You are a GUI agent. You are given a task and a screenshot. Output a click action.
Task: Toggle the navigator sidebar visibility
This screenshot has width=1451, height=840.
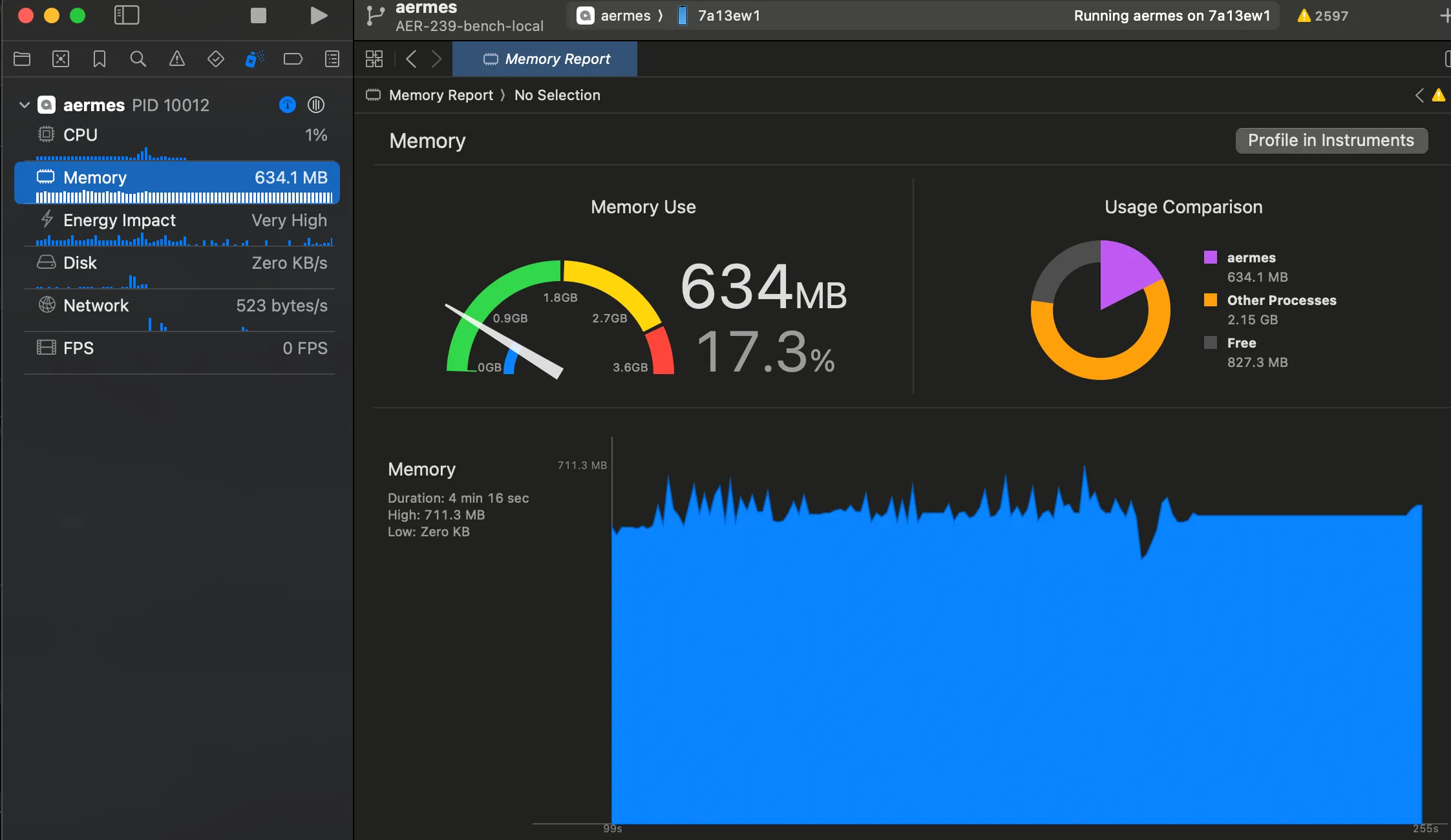coord(127,16)
